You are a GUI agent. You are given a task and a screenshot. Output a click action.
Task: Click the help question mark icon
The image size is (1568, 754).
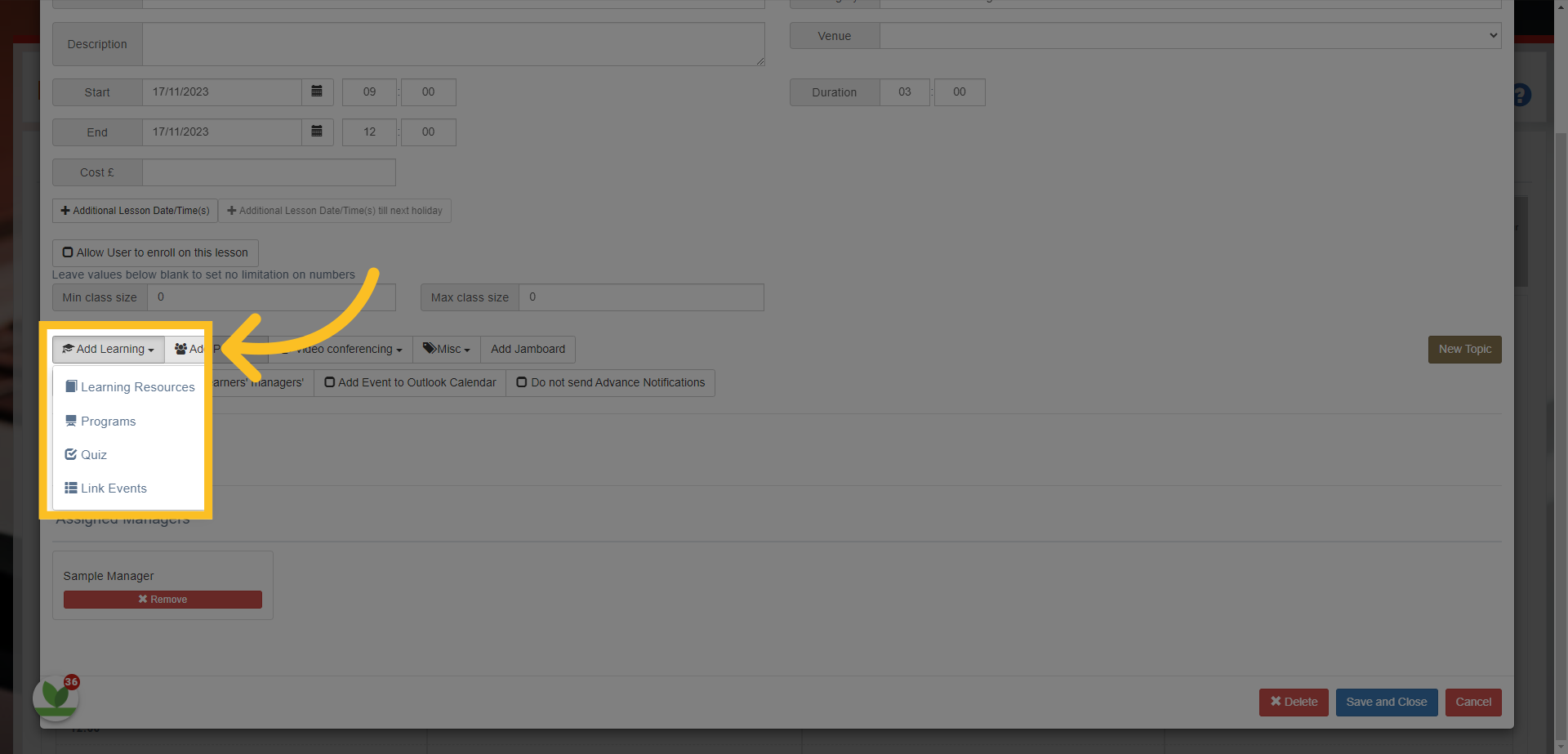pyautogui.click(x=1521, y=95)
